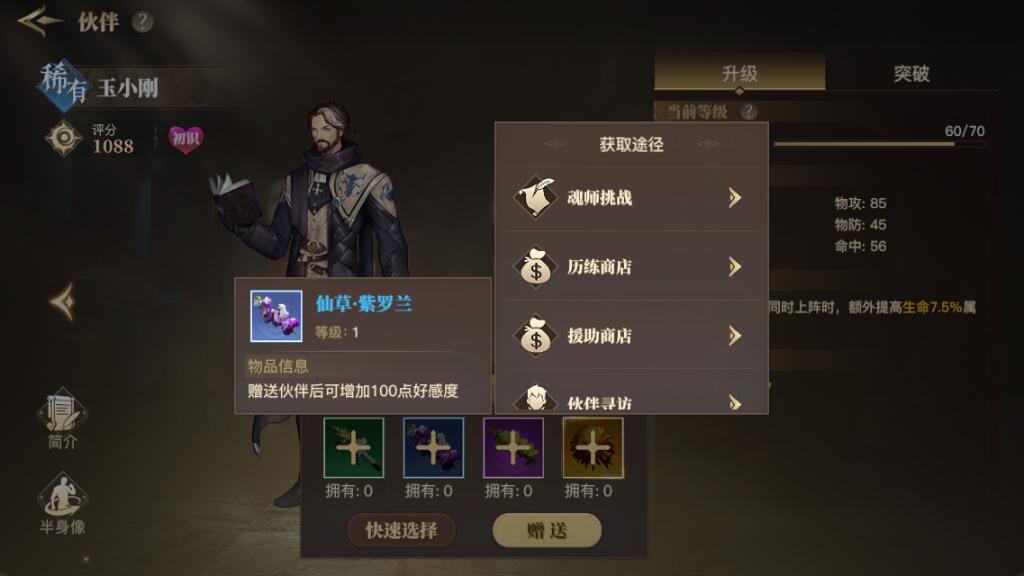
Task: Select the blue violet gift slot
Action: click(x=434, y=448)
